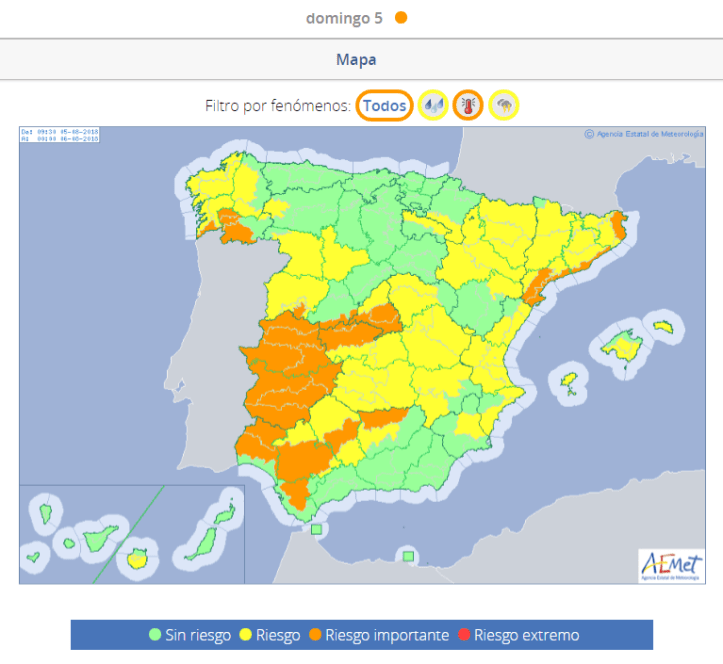The height and width of the screenshot is (664, 723).
Task: Click the AEMet logo on the map
Action: (670, 565)
